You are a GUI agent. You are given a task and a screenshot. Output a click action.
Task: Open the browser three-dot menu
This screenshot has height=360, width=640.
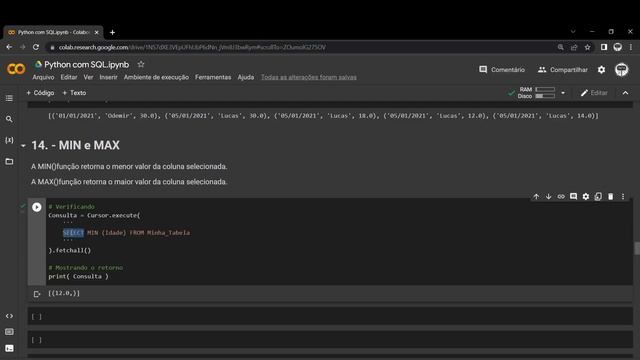coord(631,47)
